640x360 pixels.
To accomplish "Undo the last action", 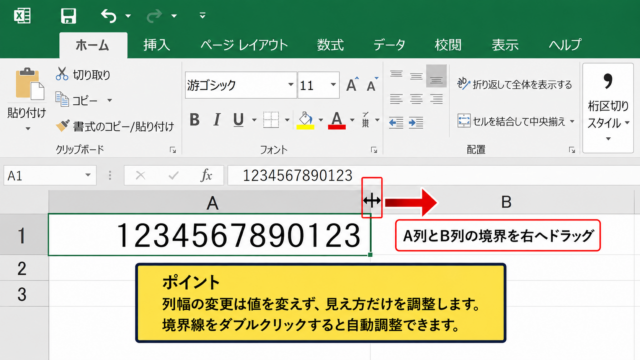I will pos(109,16).
